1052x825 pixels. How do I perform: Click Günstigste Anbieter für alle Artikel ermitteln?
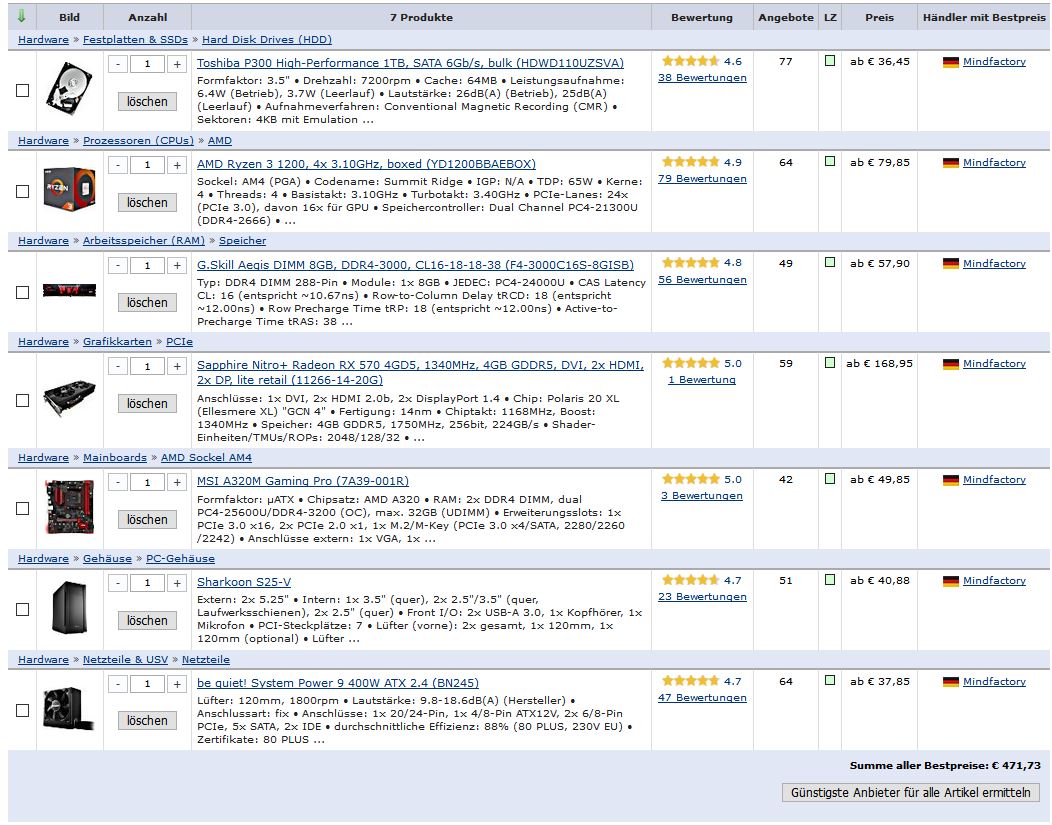pyautogui.click(x=910, y=792)
